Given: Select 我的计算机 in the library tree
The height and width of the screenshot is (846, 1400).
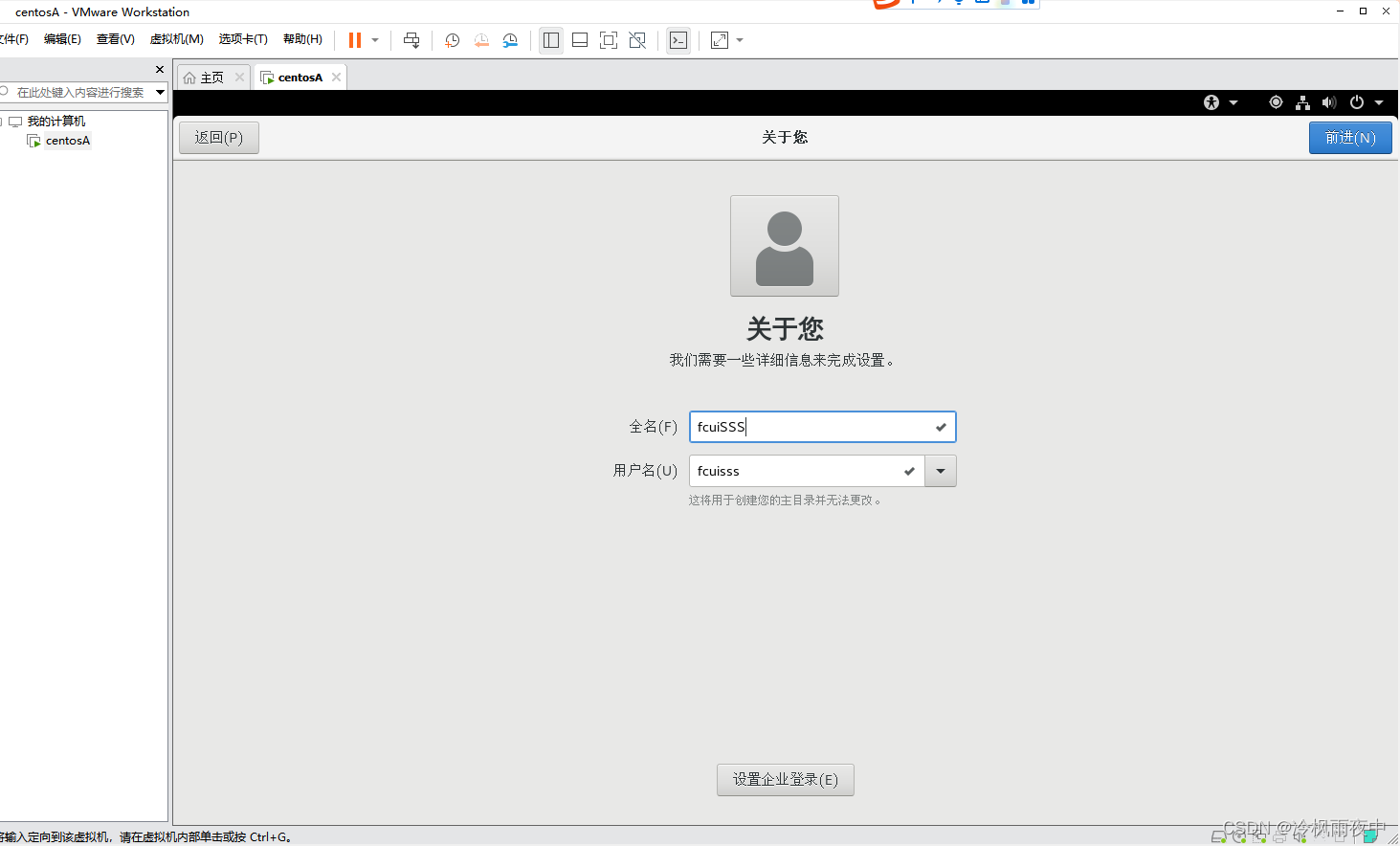Looking at the screenshot, I should click(56, 122).
